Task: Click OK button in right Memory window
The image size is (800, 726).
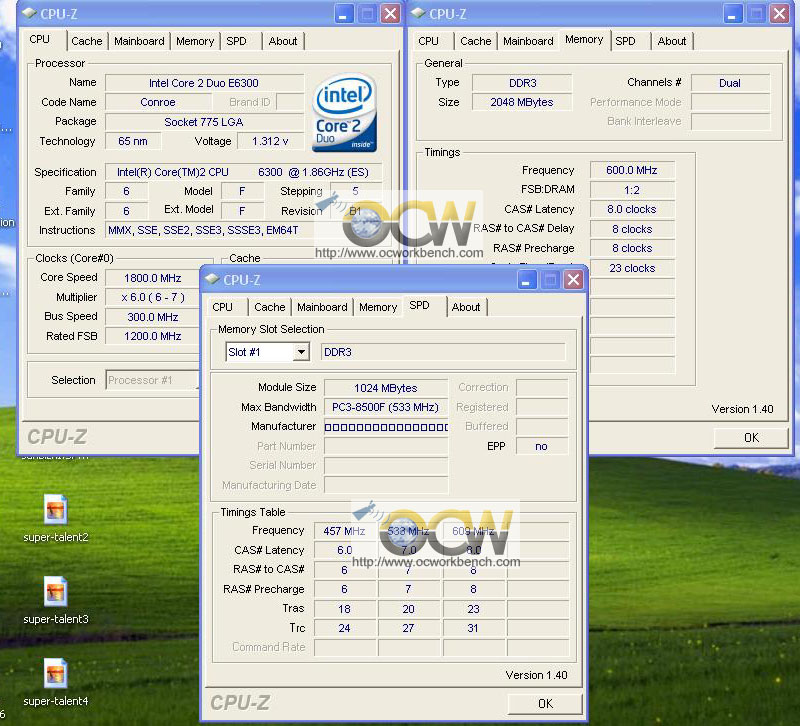Action: coord(751,438)
